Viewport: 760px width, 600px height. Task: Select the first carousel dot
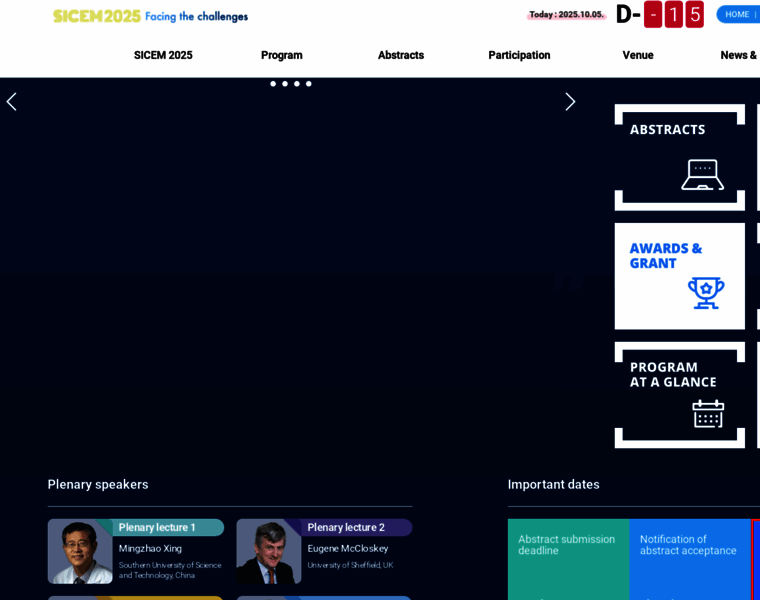(273, 84)
